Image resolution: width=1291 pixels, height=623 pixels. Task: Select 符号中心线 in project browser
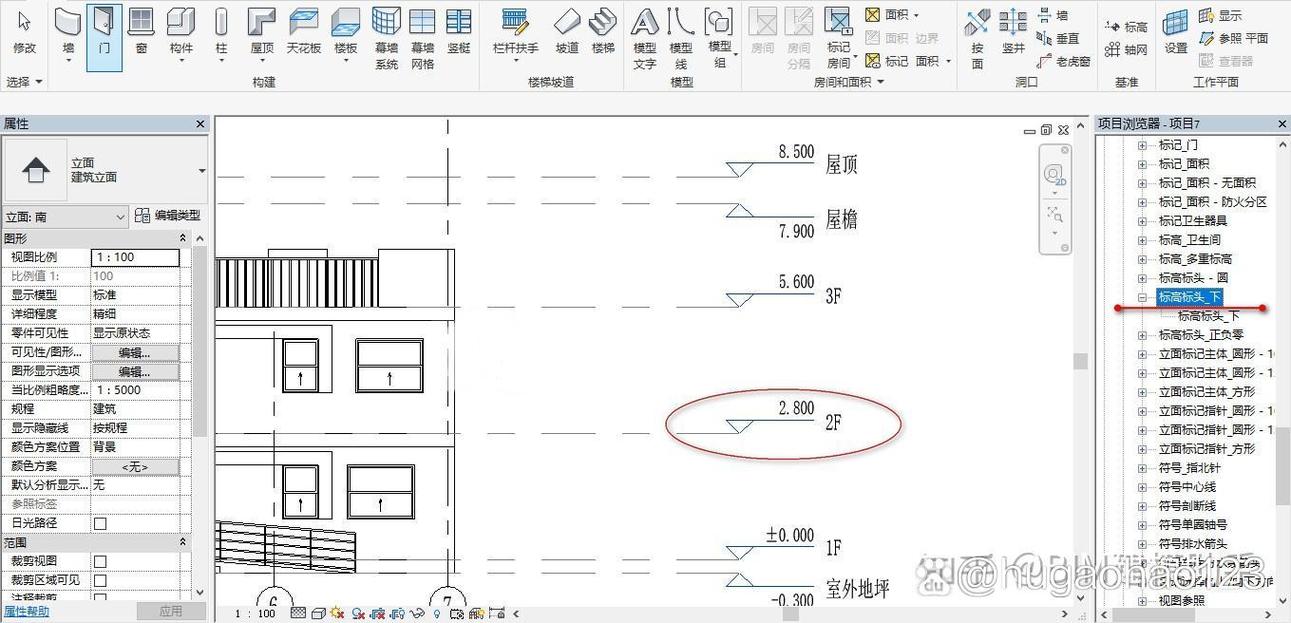(1187, 487)
